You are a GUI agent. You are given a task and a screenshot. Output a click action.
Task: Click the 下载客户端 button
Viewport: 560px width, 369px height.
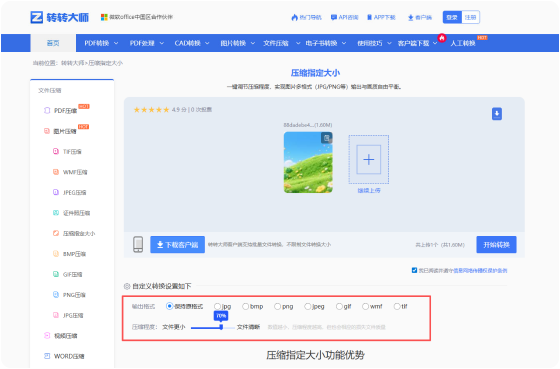click(x=178, y=245)
